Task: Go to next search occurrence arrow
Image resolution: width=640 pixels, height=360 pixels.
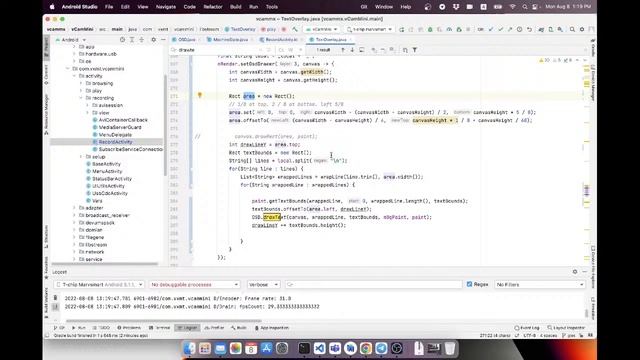Action: 352,50
